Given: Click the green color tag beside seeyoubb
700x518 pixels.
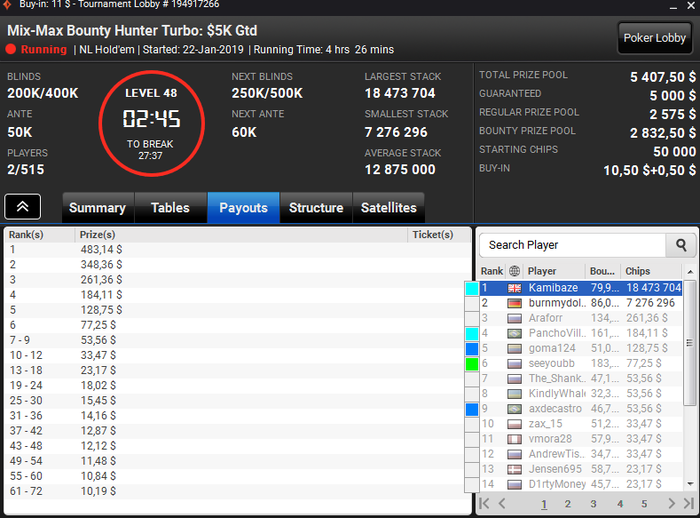Looking at the screenshot, I should [472, 364].
